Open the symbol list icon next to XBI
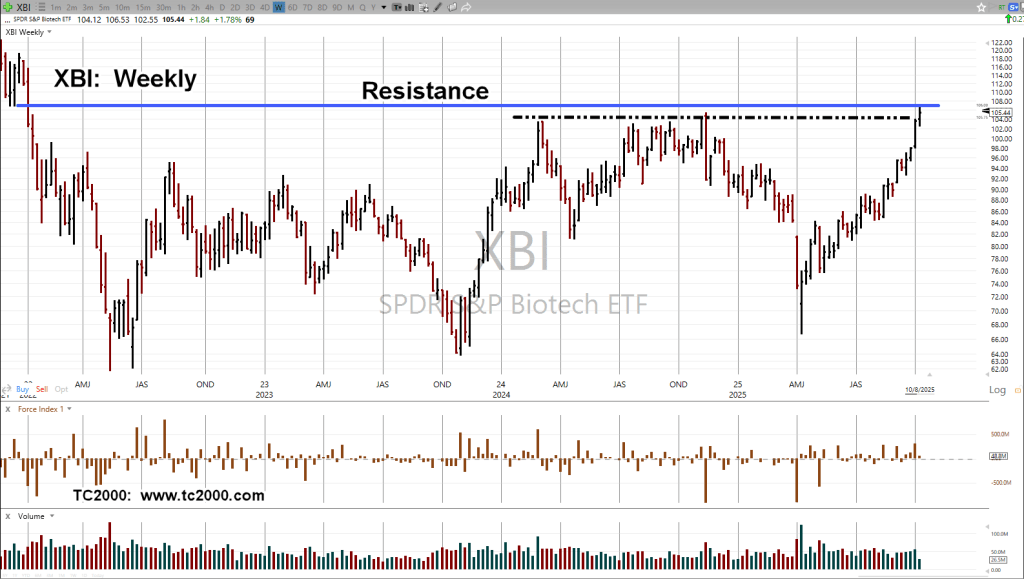Screen dimensions: 1024x579 41,7
